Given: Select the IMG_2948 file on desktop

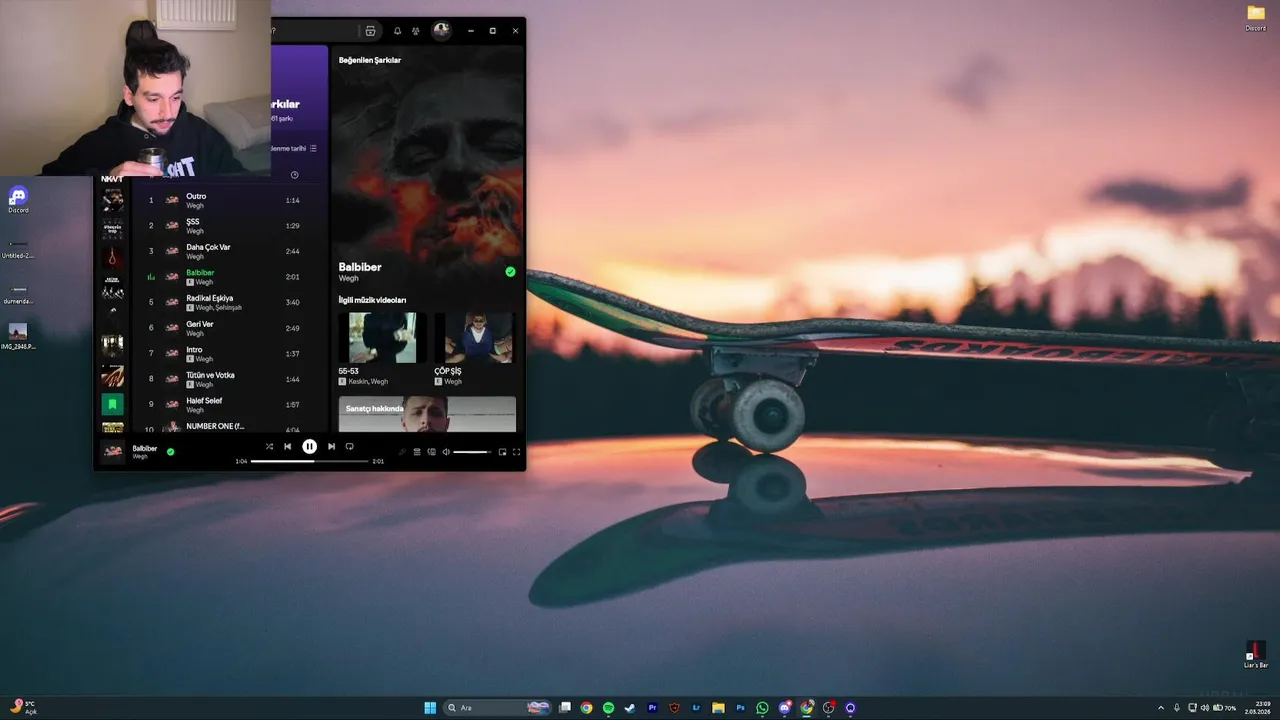Looking at the screenshot, I should (18, 335).
